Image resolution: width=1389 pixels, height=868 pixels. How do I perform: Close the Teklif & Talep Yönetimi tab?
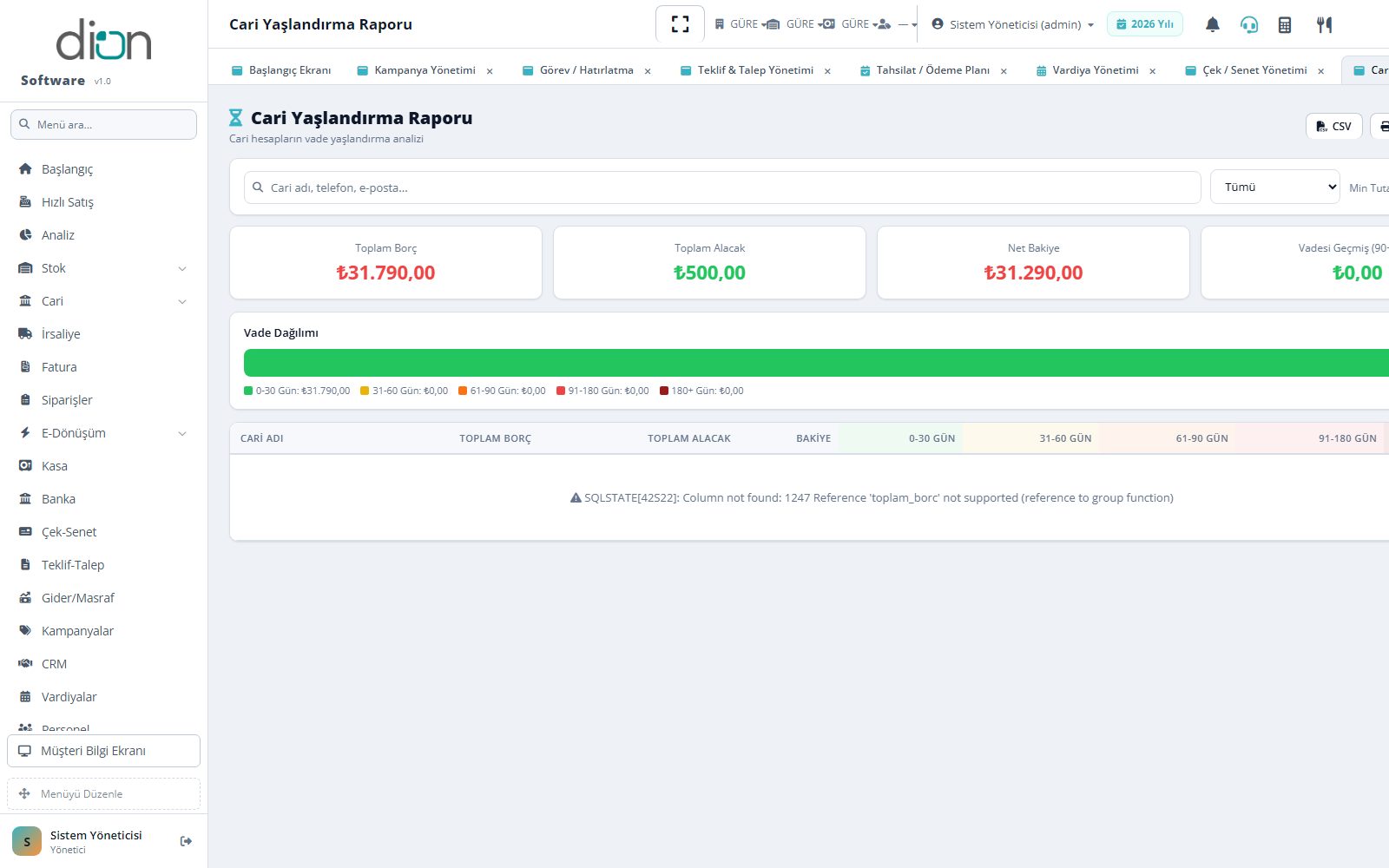click(x=827, y=71)
